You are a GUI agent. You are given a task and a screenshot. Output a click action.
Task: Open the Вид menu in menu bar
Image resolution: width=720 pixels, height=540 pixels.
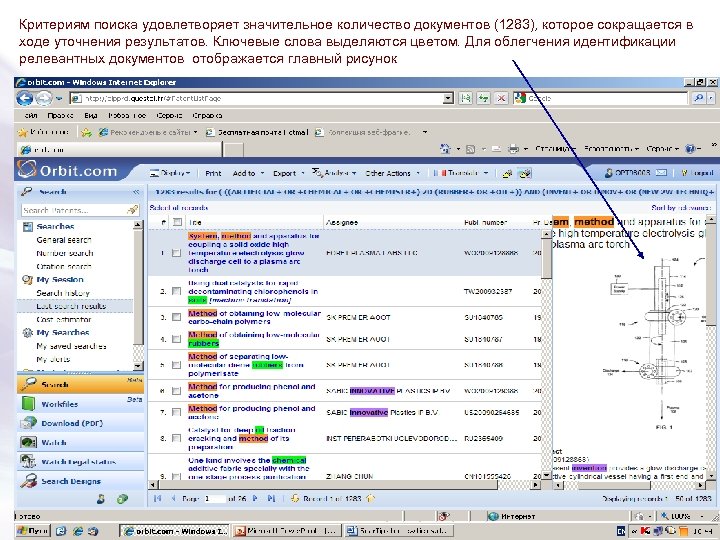click(x=90, y=116)
